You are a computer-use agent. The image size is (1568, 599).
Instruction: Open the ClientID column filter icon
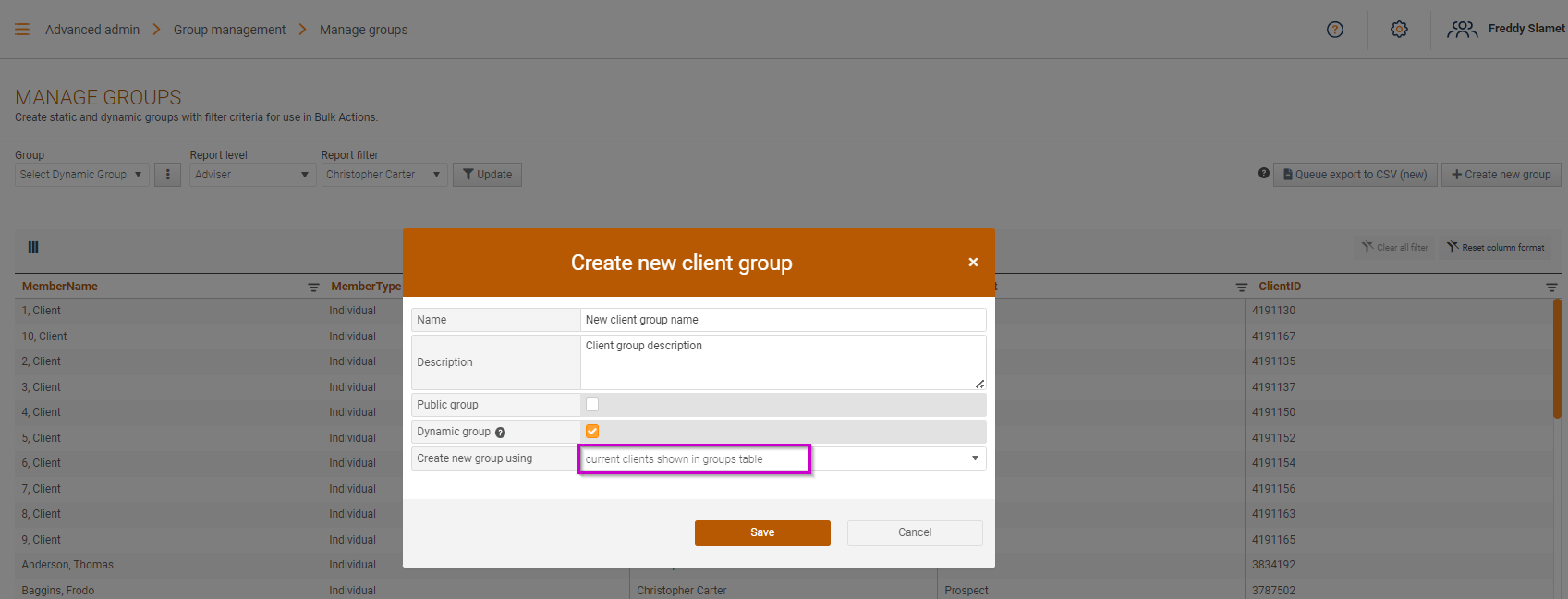click(1551, 287)
